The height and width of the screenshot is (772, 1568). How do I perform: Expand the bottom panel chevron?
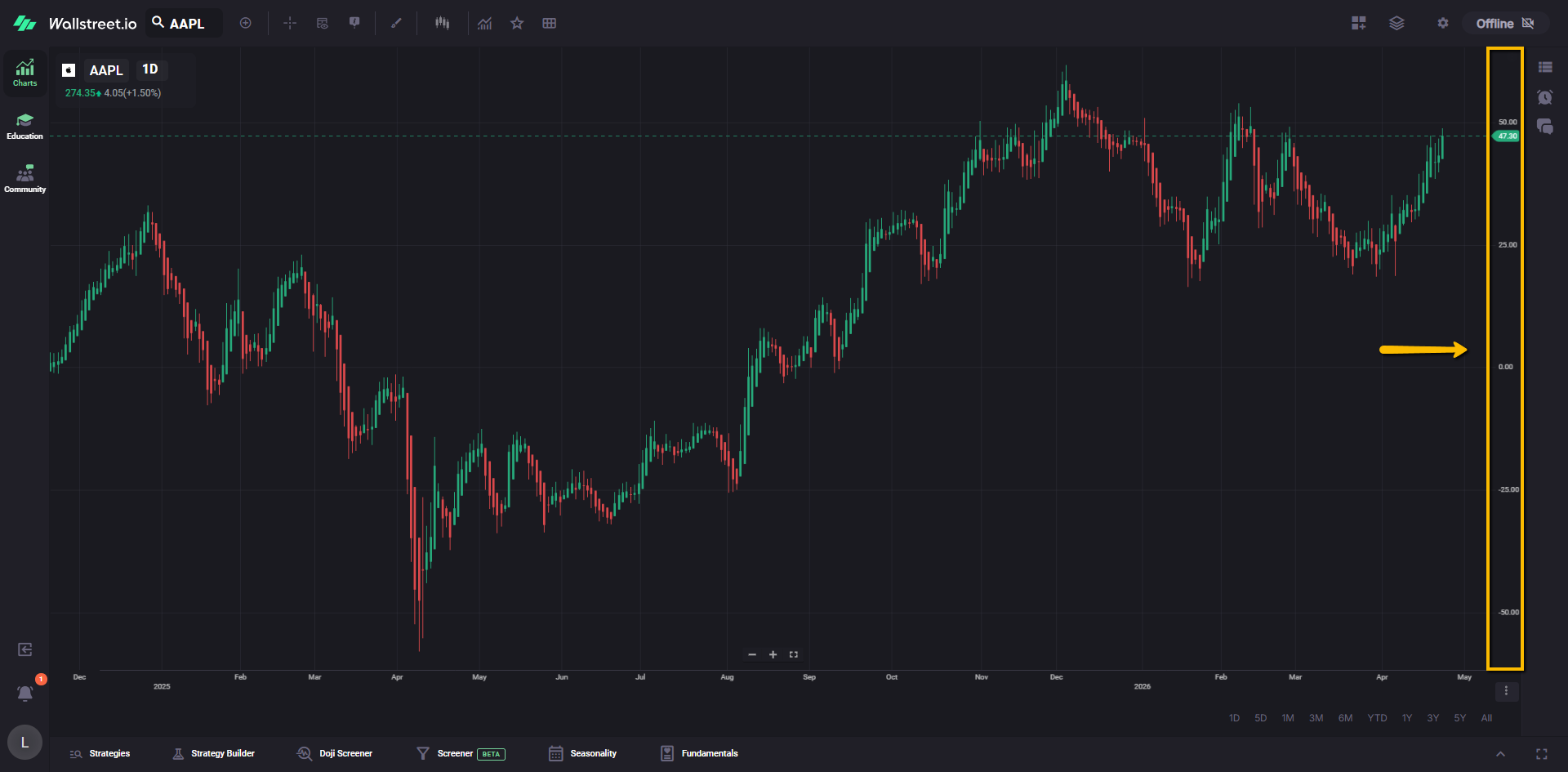tap(1500, 754)
